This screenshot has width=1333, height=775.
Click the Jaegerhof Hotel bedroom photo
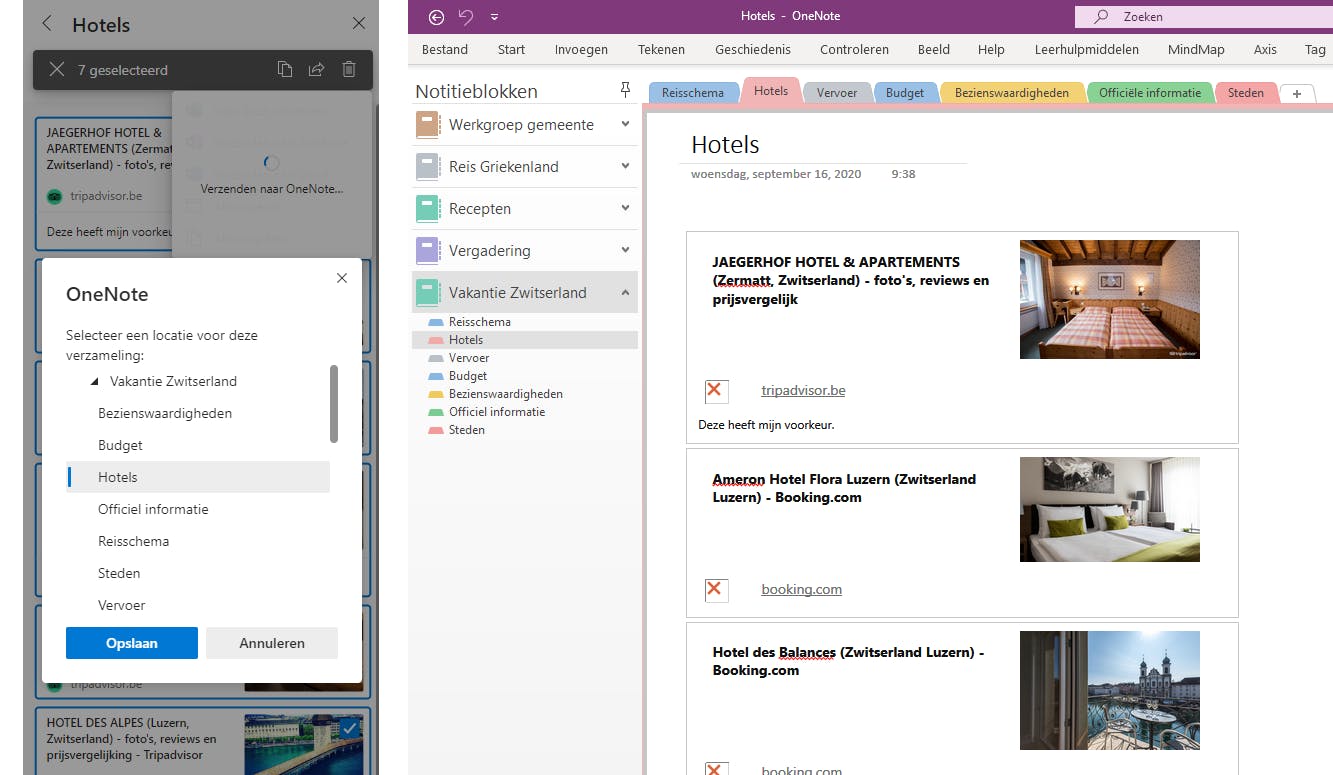coord(1109,299)
